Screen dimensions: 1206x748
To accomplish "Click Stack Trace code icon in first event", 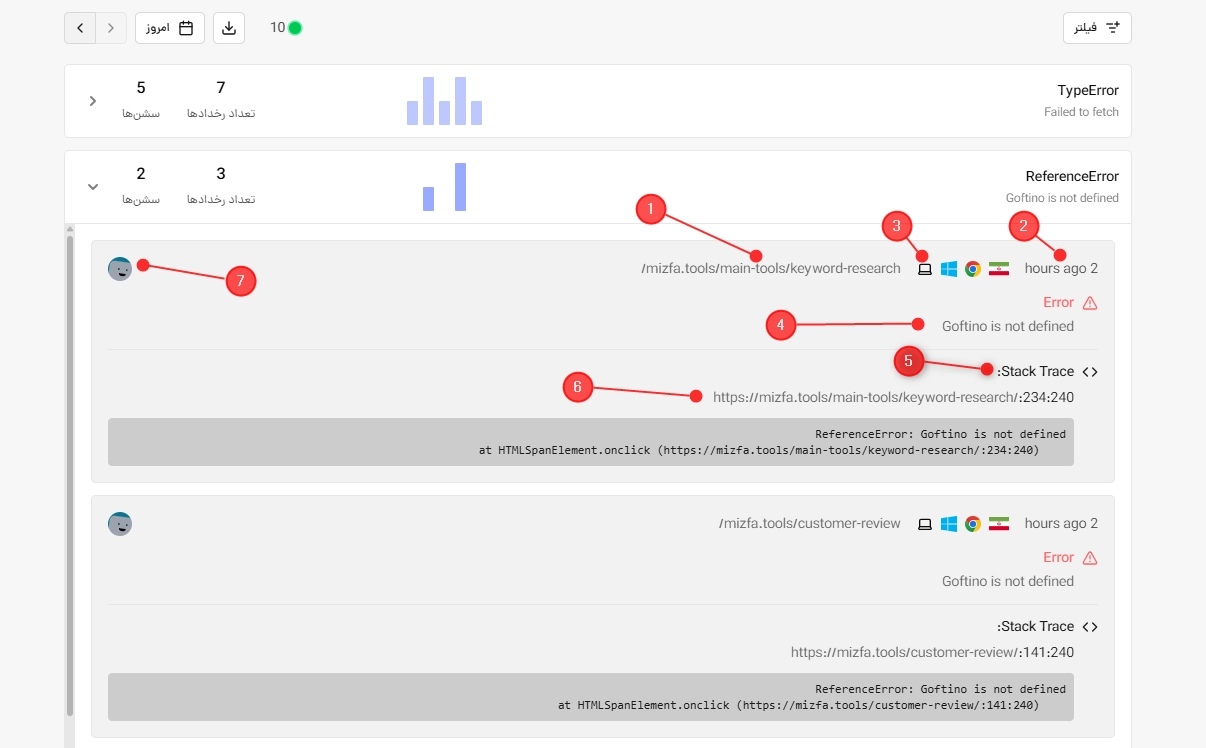I will [1090, 372].
